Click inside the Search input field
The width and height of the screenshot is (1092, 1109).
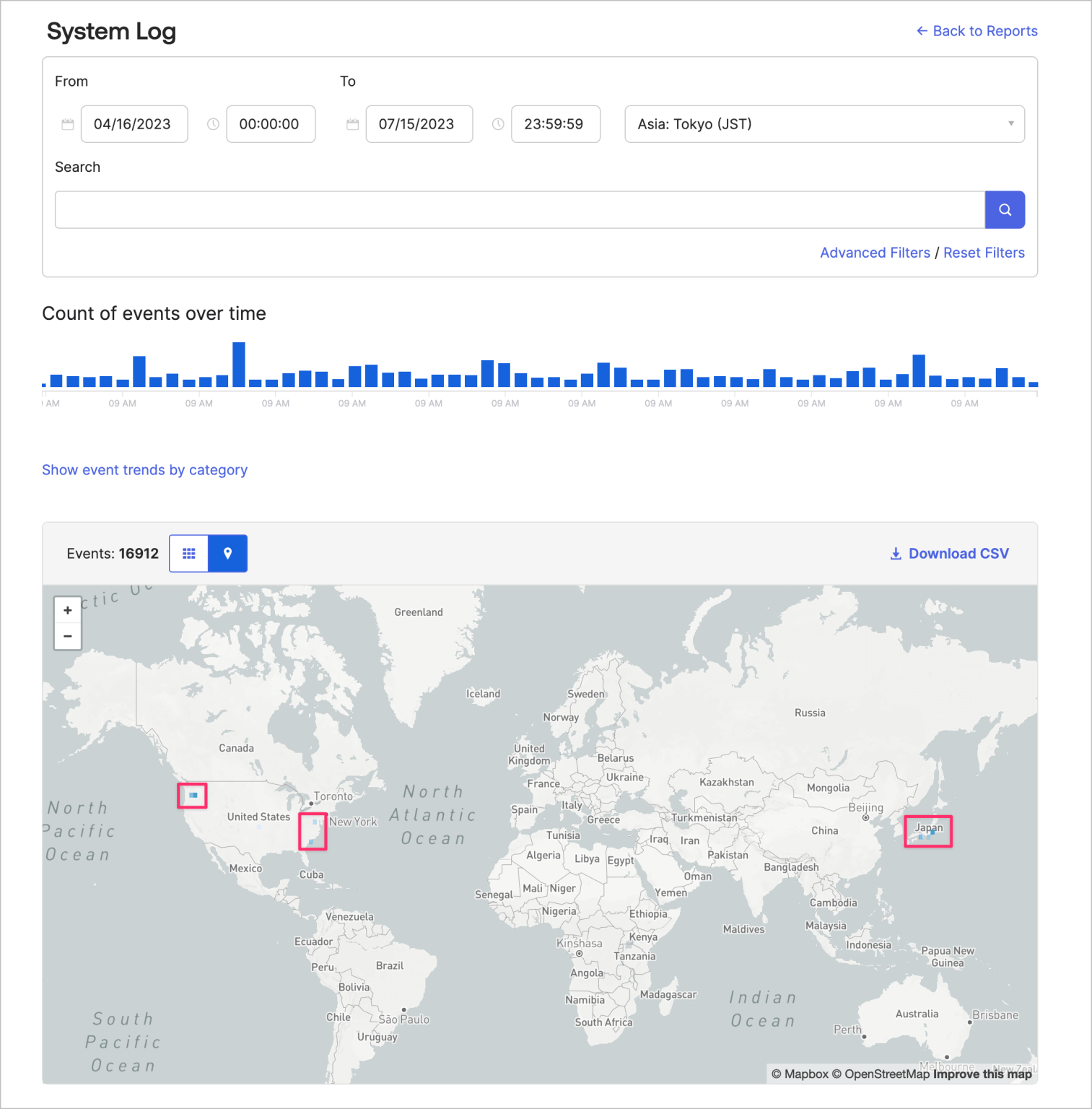(x=520, y=209)
